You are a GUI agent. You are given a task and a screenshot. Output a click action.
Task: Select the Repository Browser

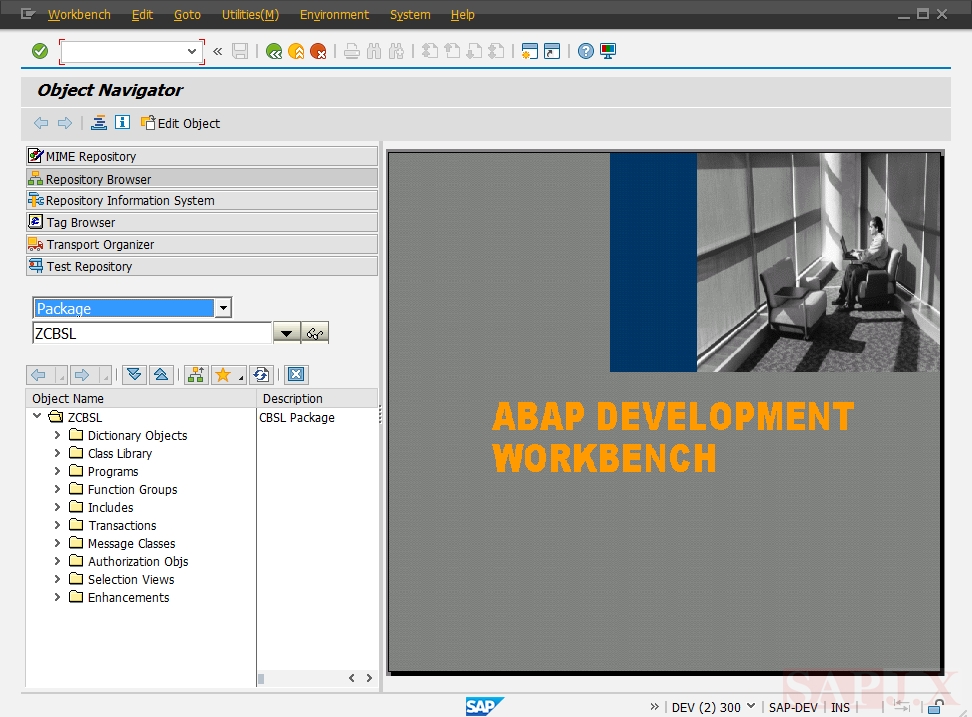[x=202, y=178]
